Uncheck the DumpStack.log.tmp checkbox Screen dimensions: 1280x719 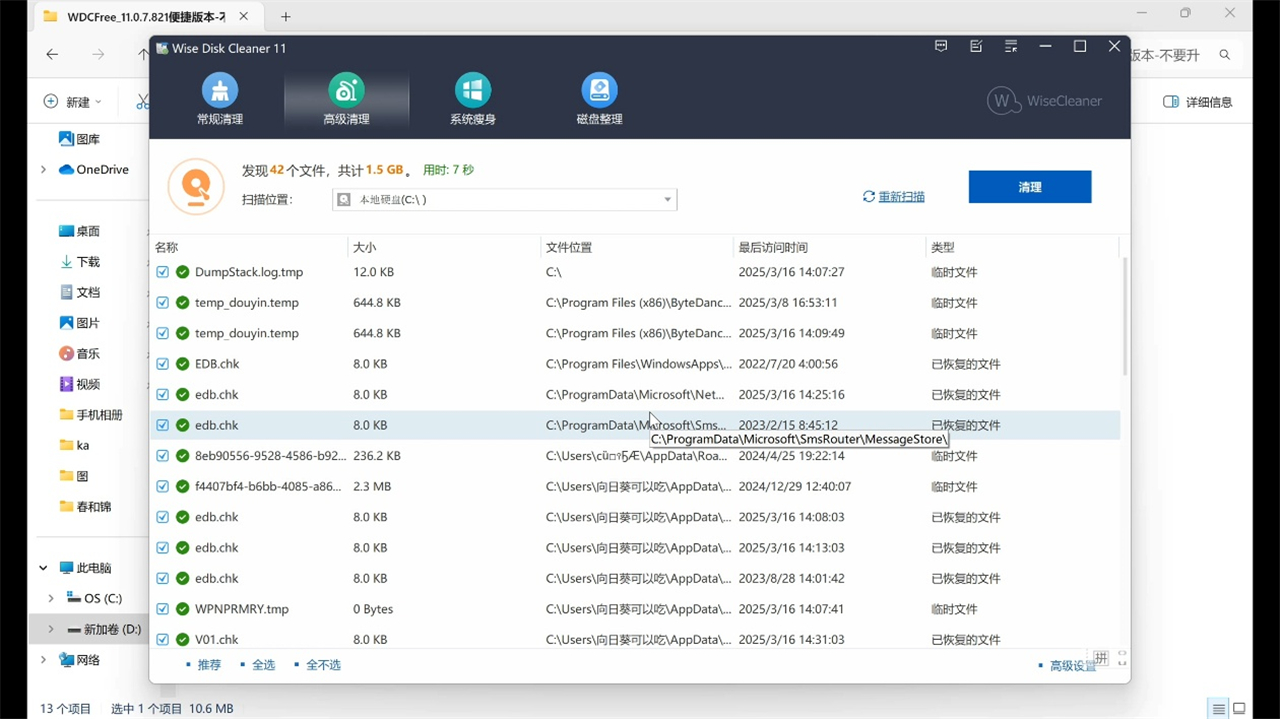click(163, 272)
